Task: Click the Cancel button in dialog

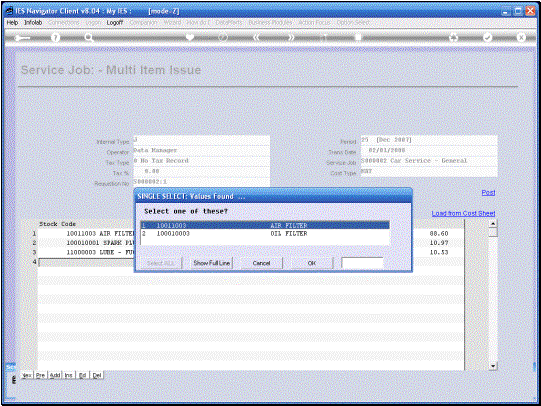Action: click(261, 263)
